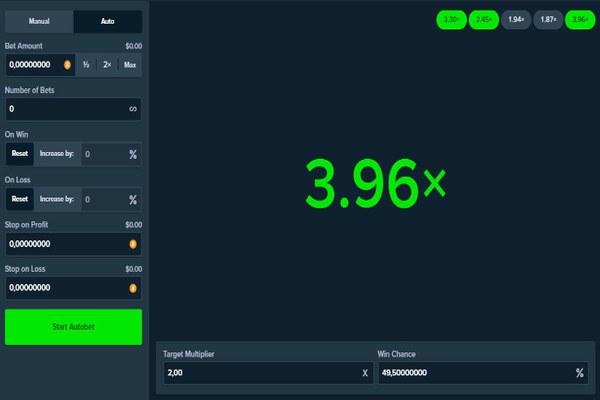Select Reset option under On Loss
Viewport: 600px width, 400px height.
pos(20,199)
